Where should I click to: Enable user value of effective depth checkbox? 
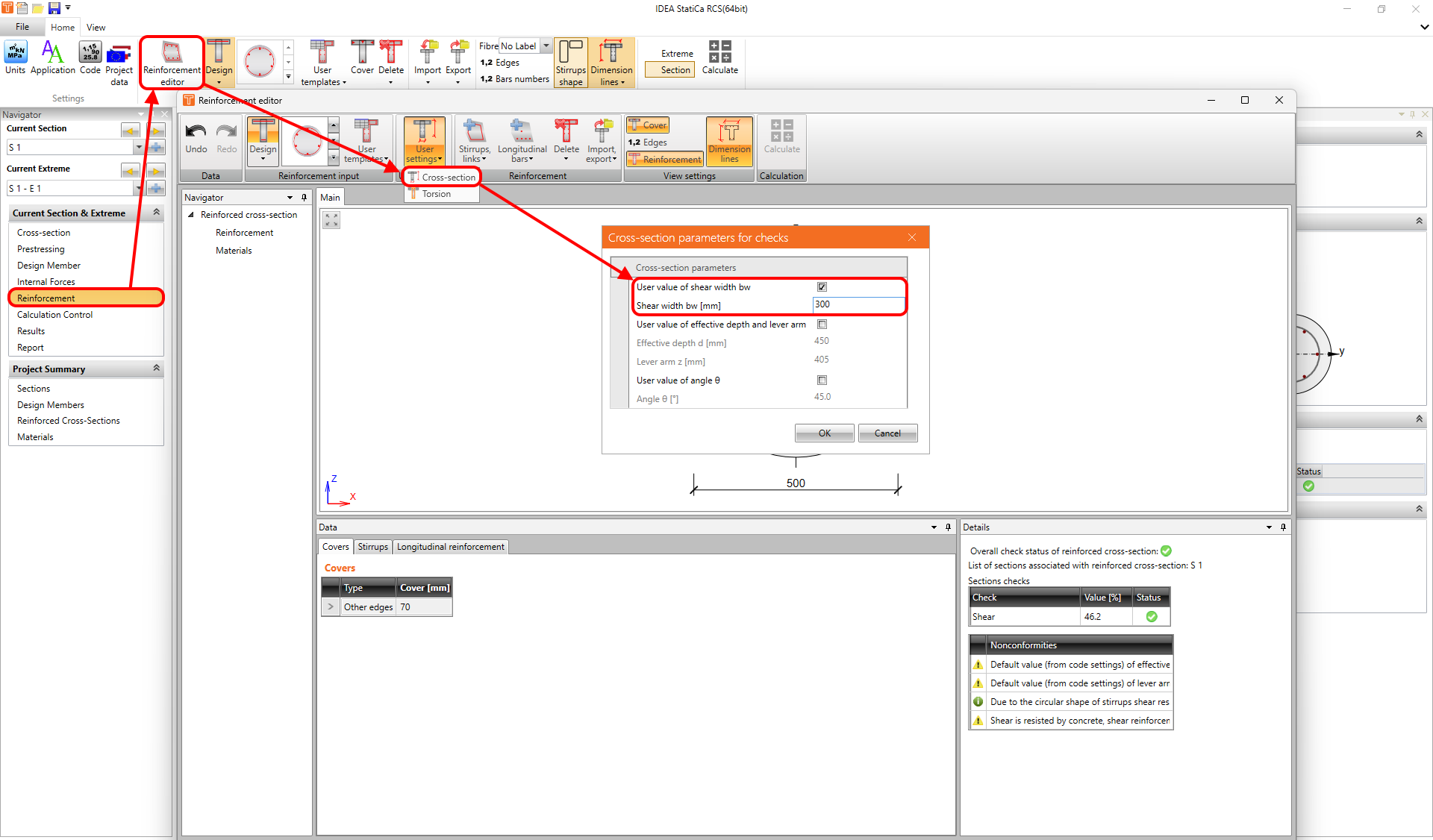click(822, 324)
